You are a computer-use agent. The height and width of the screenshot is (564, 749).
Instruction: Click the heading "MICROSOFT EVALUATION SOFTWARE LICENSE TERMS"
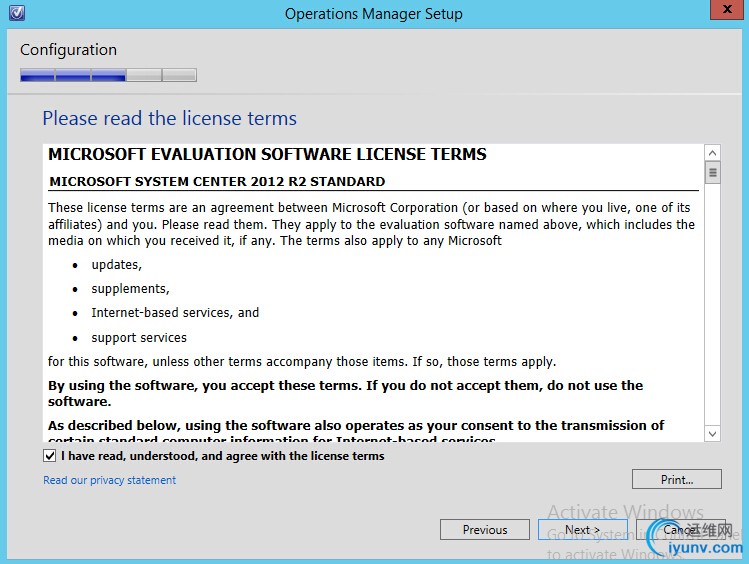pyautogui.click(x=267, y=154)
